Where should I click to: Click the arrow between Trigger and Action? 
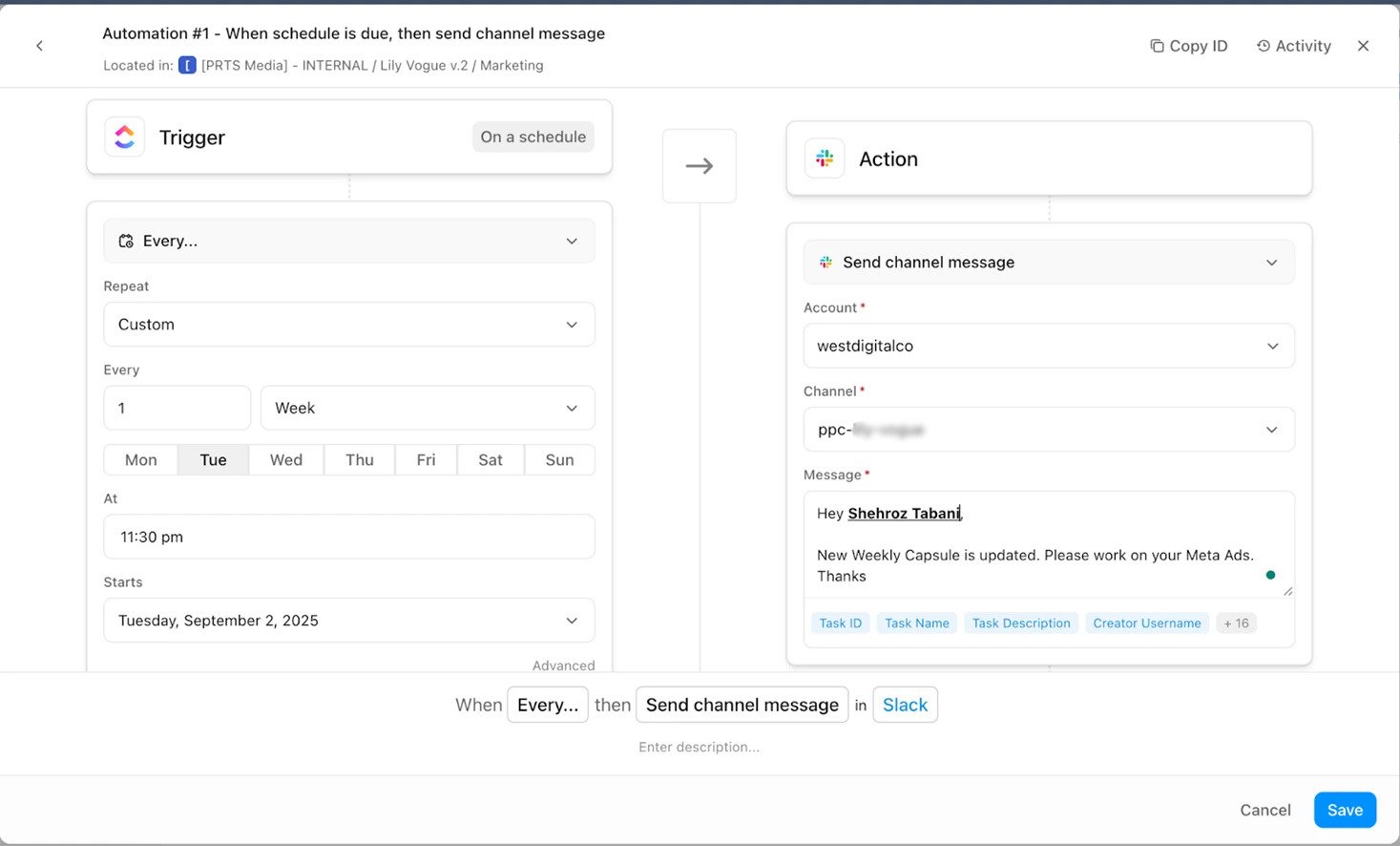(x=700, y=166)
